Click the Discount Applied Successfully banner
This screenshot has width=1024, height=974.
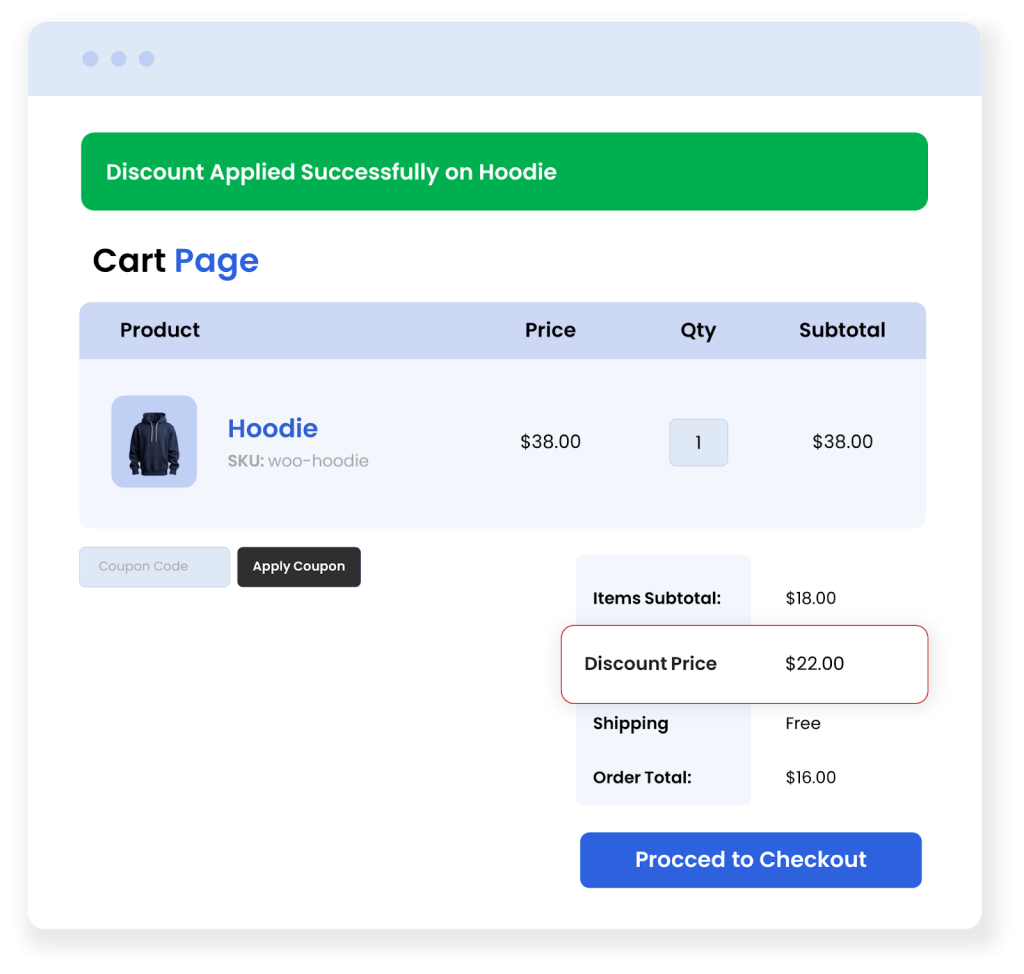504,172
